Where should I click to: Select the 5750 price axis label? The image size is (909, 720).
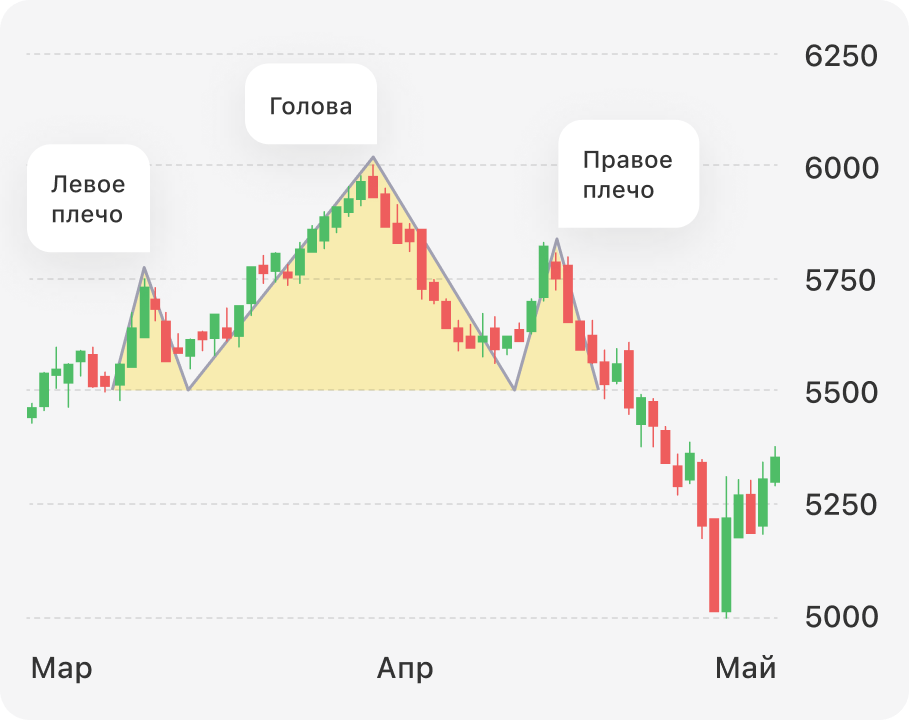point(840,281)
